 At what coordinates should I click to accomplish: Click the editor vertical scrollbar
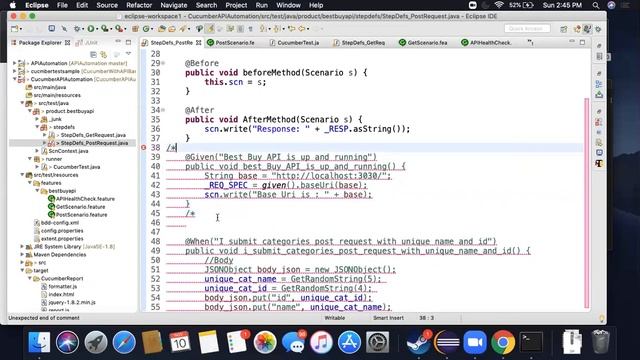pyautogui.click(x=587, y=202)
